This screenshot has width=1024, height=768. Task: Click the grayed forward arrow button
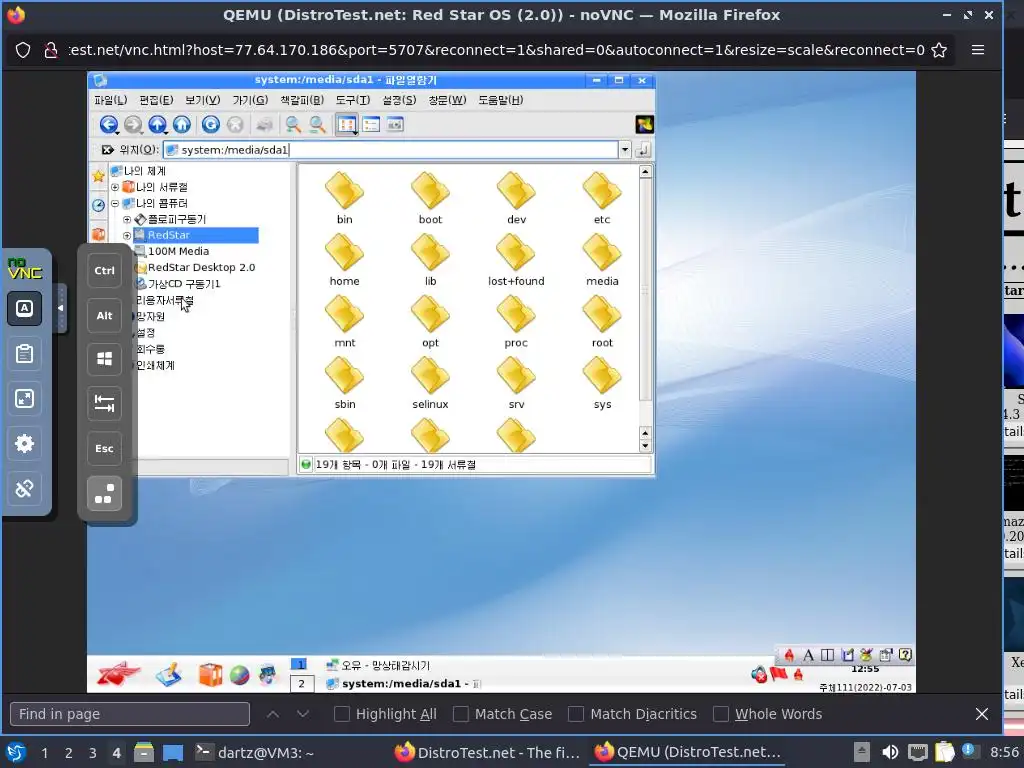click(x=133, y=124)
